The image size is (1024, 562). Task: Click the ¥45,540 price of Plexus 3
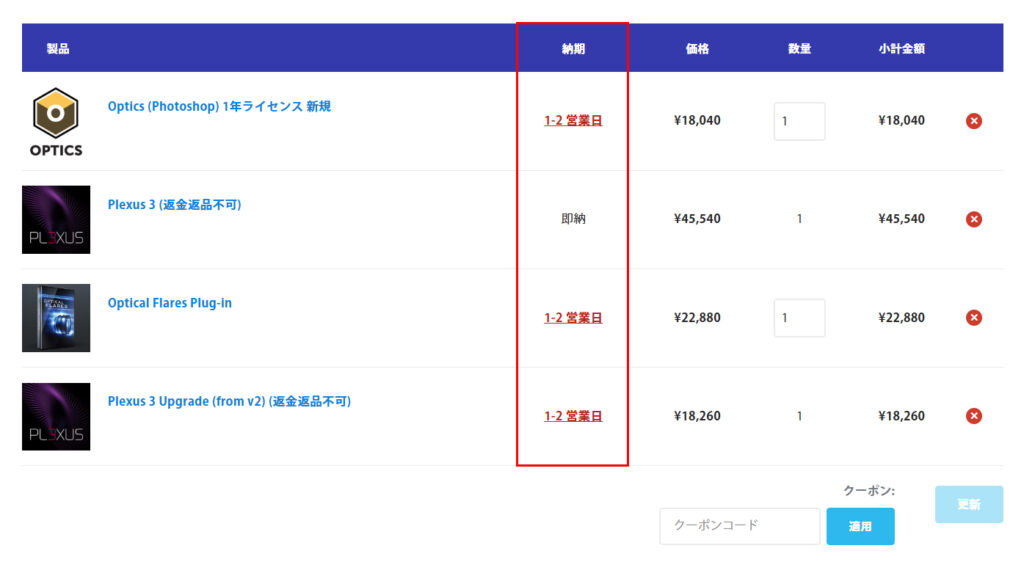tap(697, 219)
